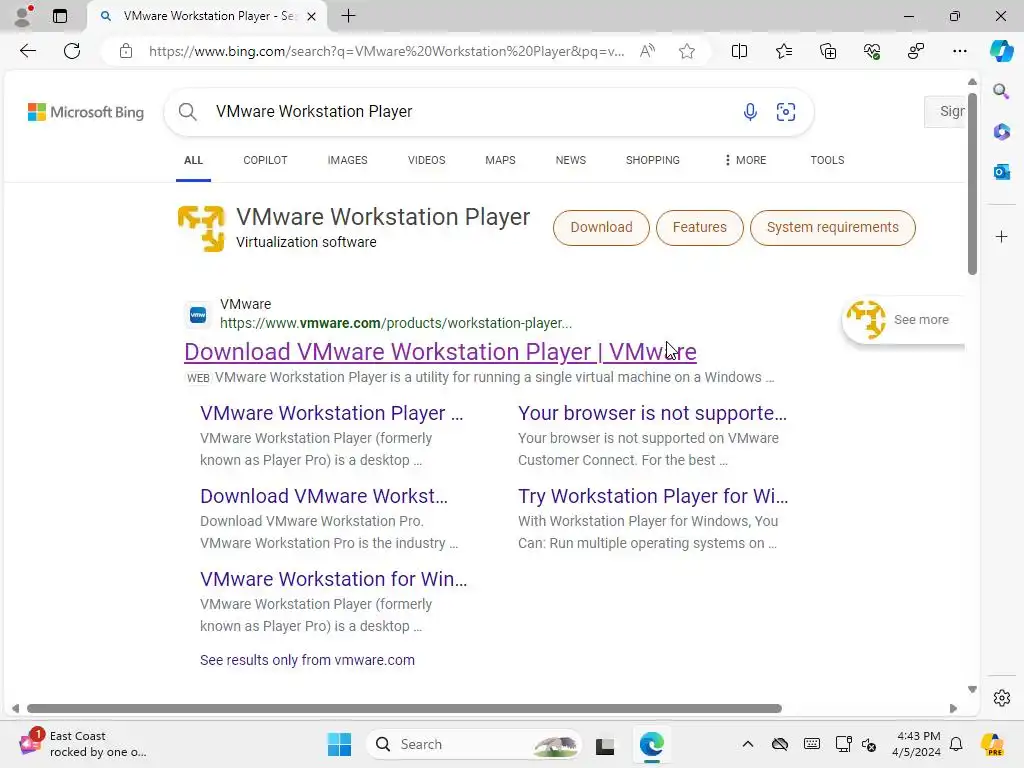Click the Features pill button

(x=699, y=227)
